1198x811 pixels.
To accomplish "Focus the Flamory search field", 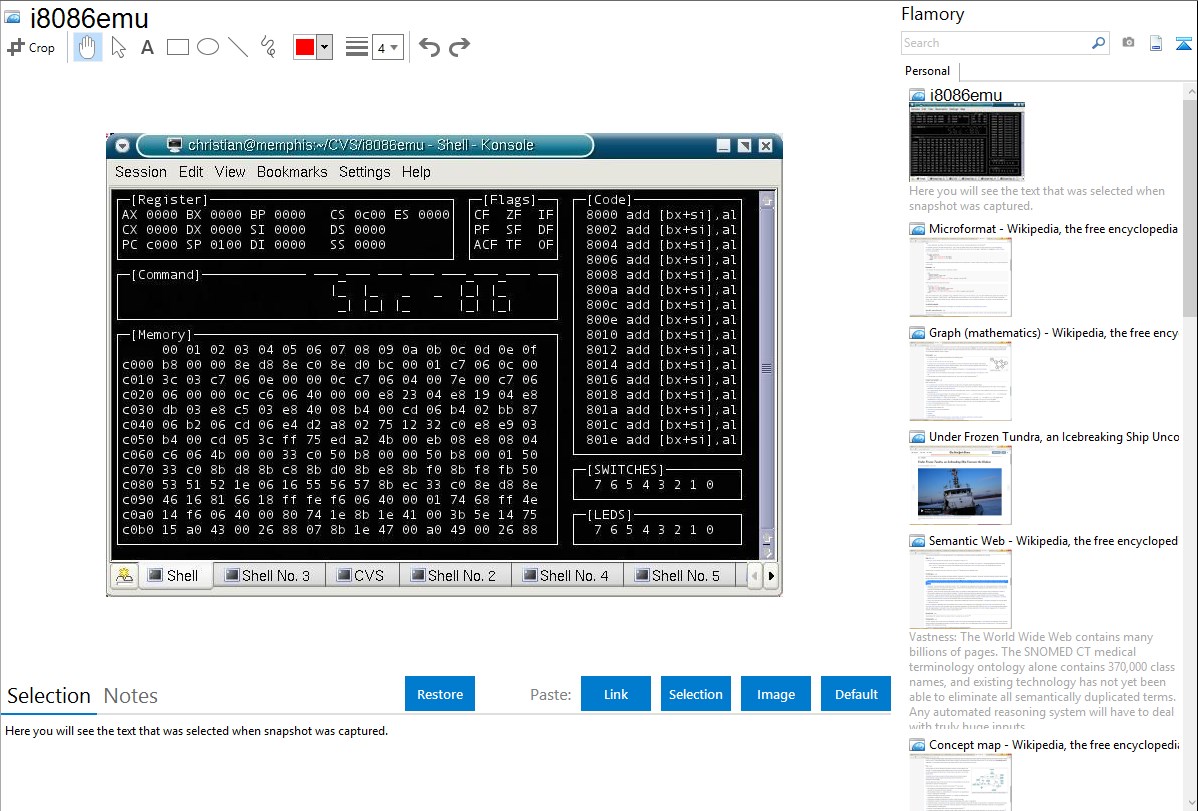I will coord(996,43).
